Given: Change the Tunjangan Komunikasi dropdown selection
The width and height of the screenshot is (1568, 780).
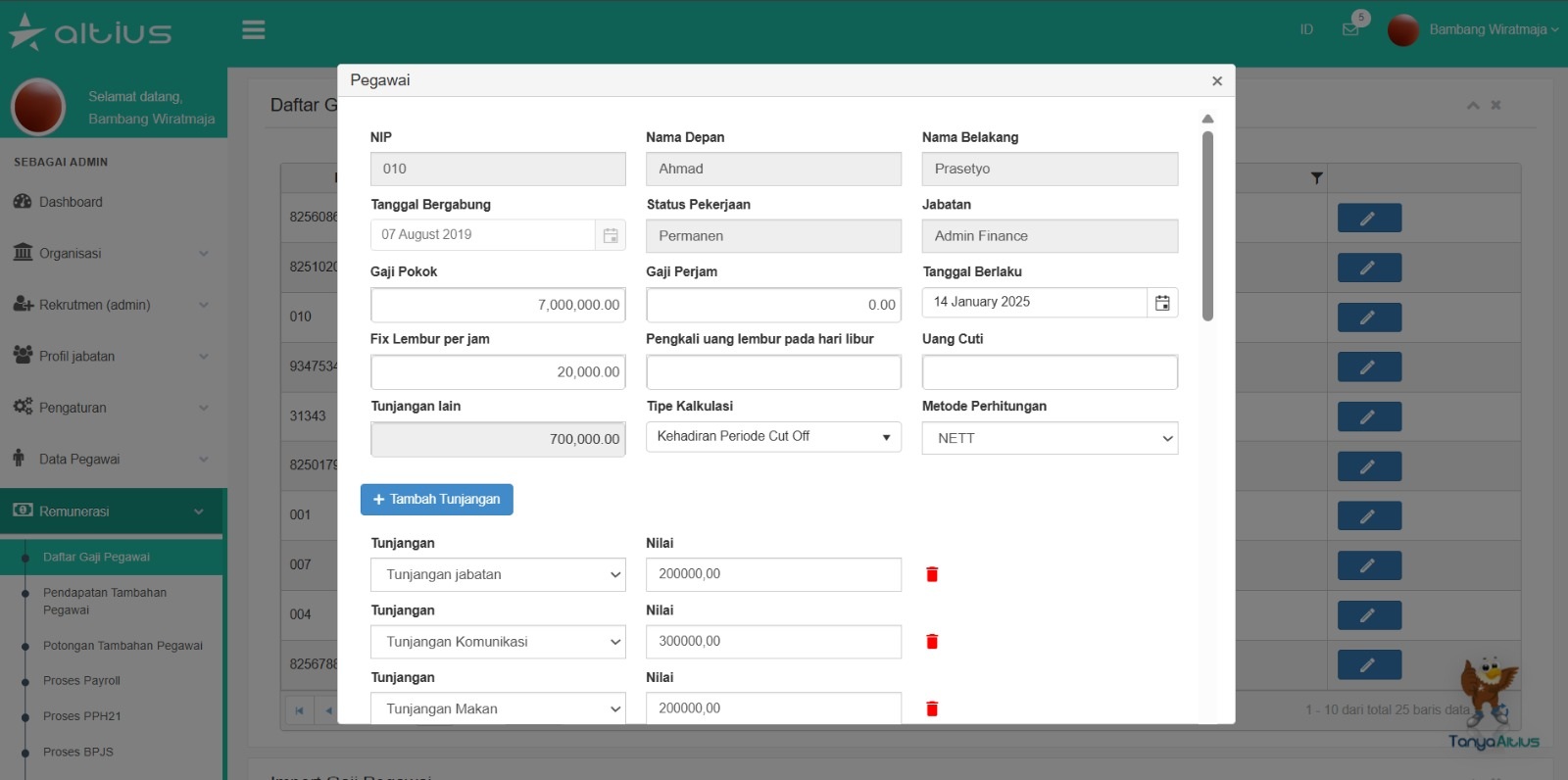Looking at the screenshot, I should pos(498,642).
